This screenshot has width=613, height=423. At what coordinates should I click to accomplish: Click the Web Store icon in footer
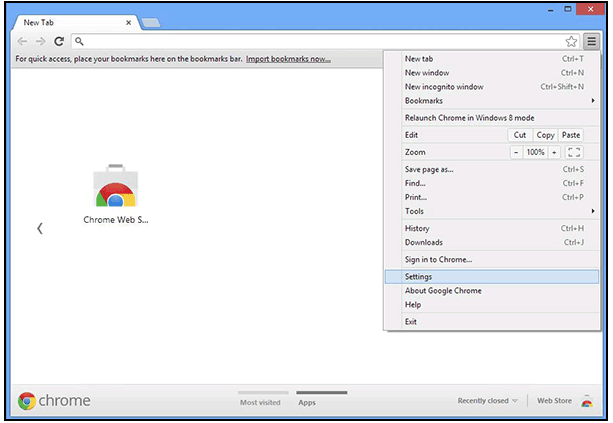click(x=586, y=401)
